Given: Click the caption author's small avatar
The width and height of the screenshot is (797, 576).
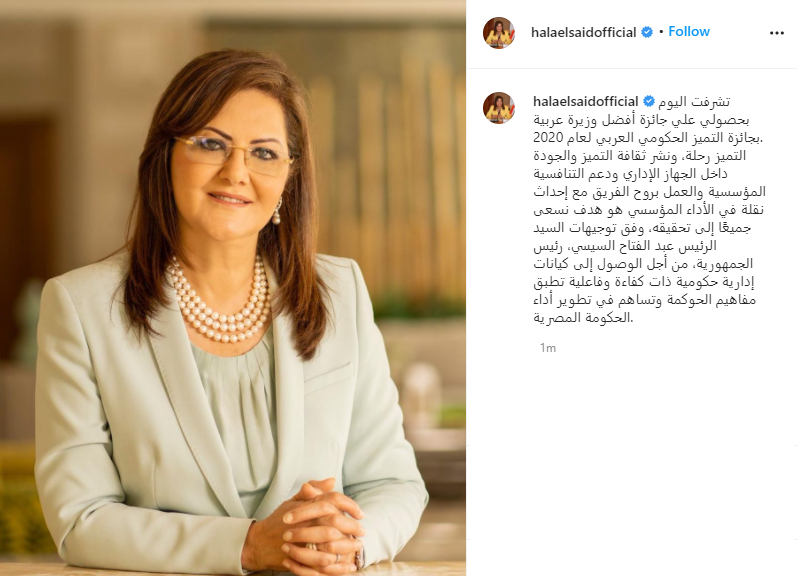Looking at the screenshot, I should pyautogui.click(x=499, y=108).
